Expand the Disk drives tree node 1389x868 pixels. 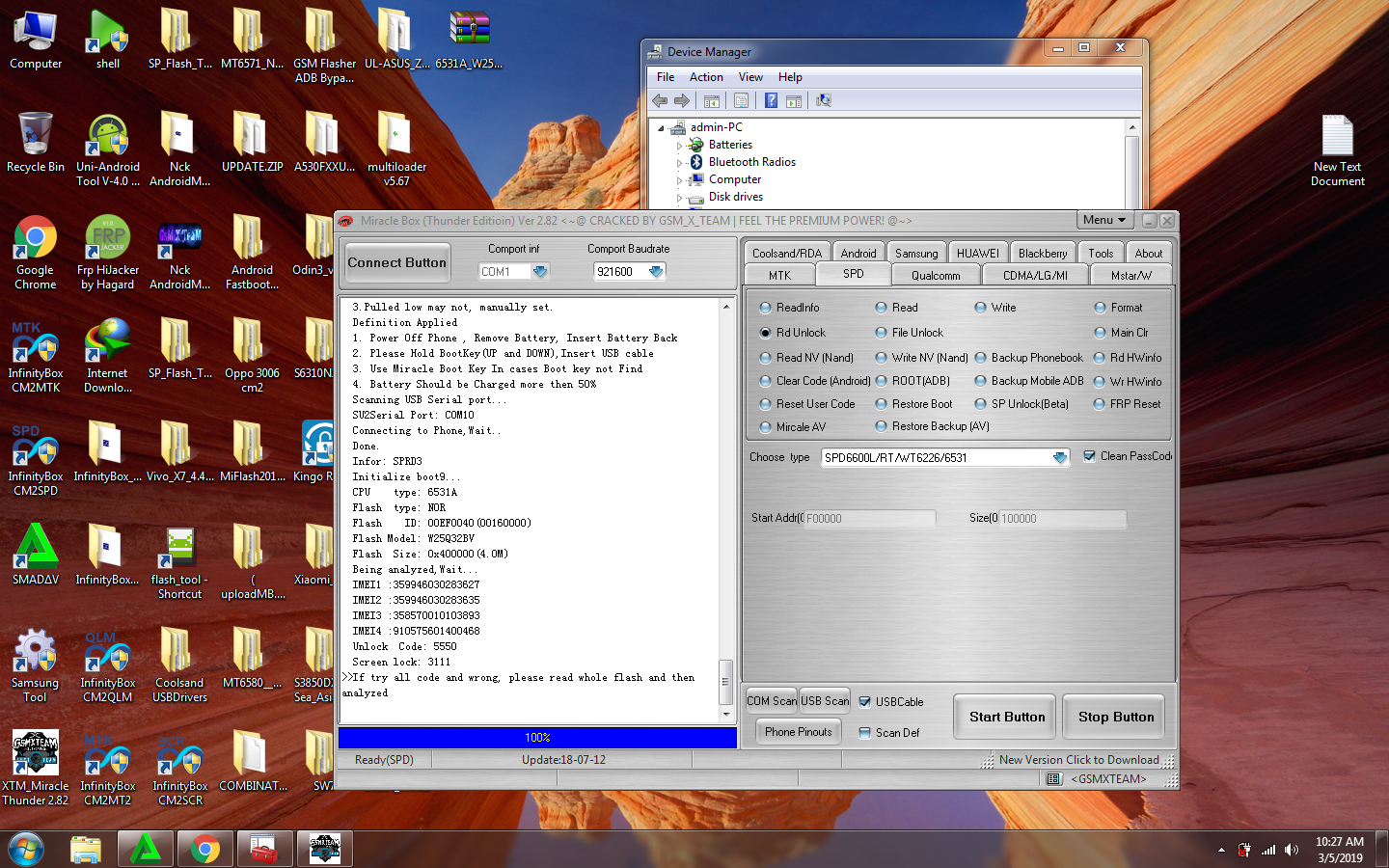point(679,198)
